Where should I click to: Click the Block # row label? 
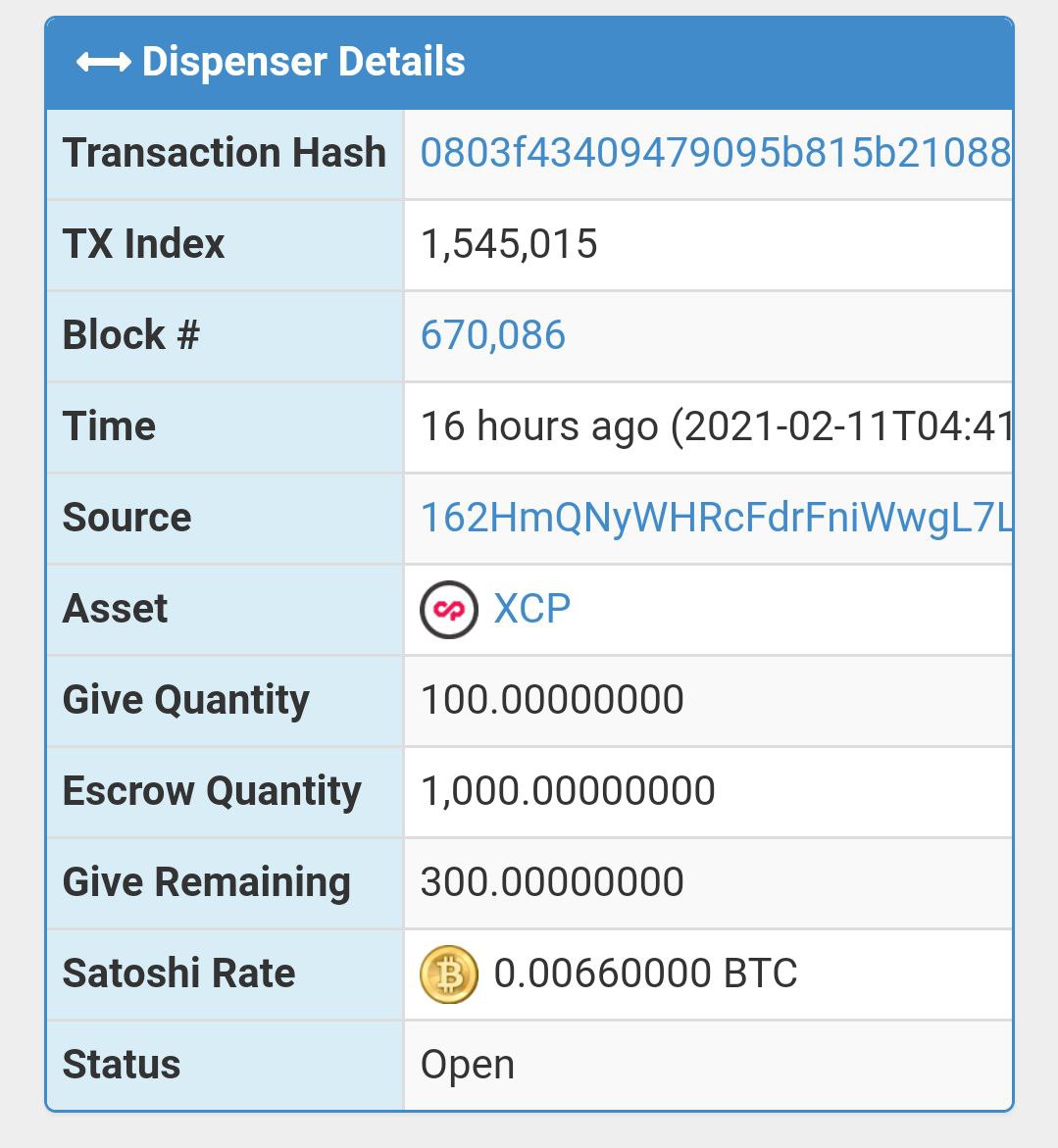coord(131,335)
